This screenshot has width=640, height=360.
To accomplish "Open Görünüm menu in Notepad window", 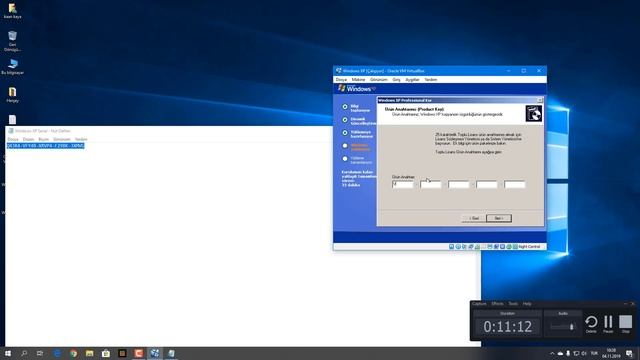I will [62, 139].
